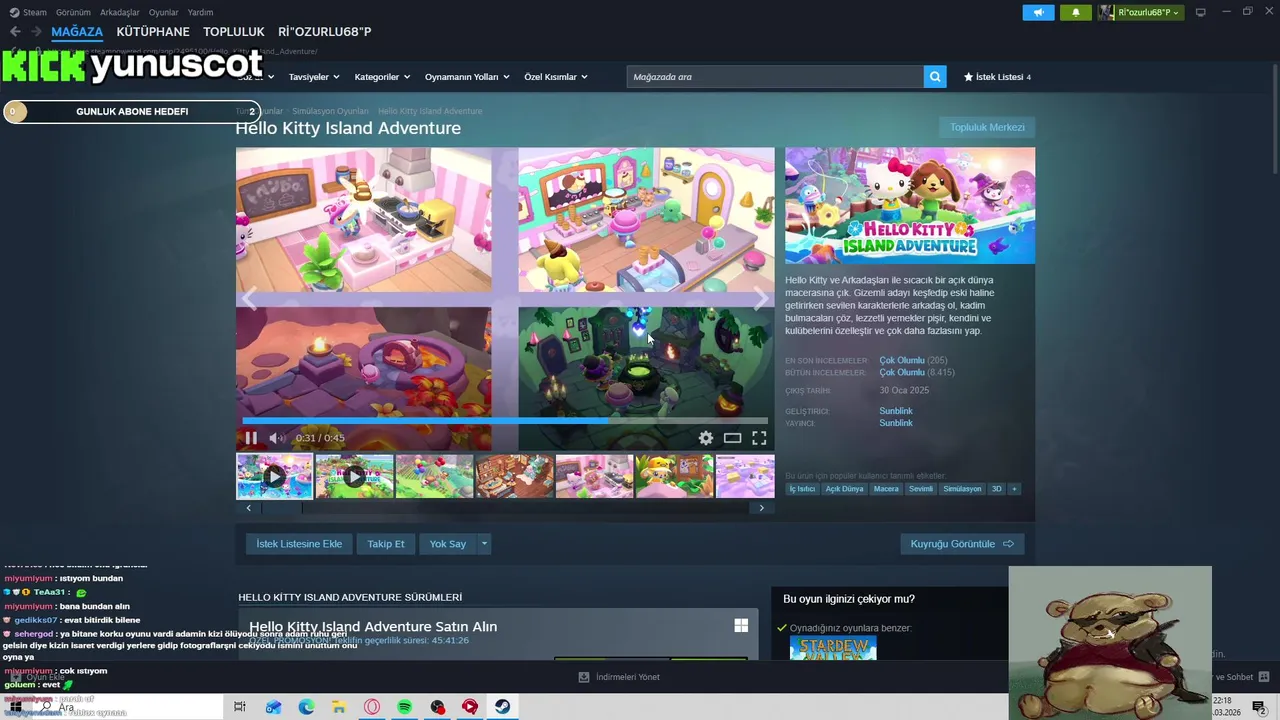Expand the Tavsiyeler dropdown
Viewport: 1280px width, 720px height.
tap(314, 77)
